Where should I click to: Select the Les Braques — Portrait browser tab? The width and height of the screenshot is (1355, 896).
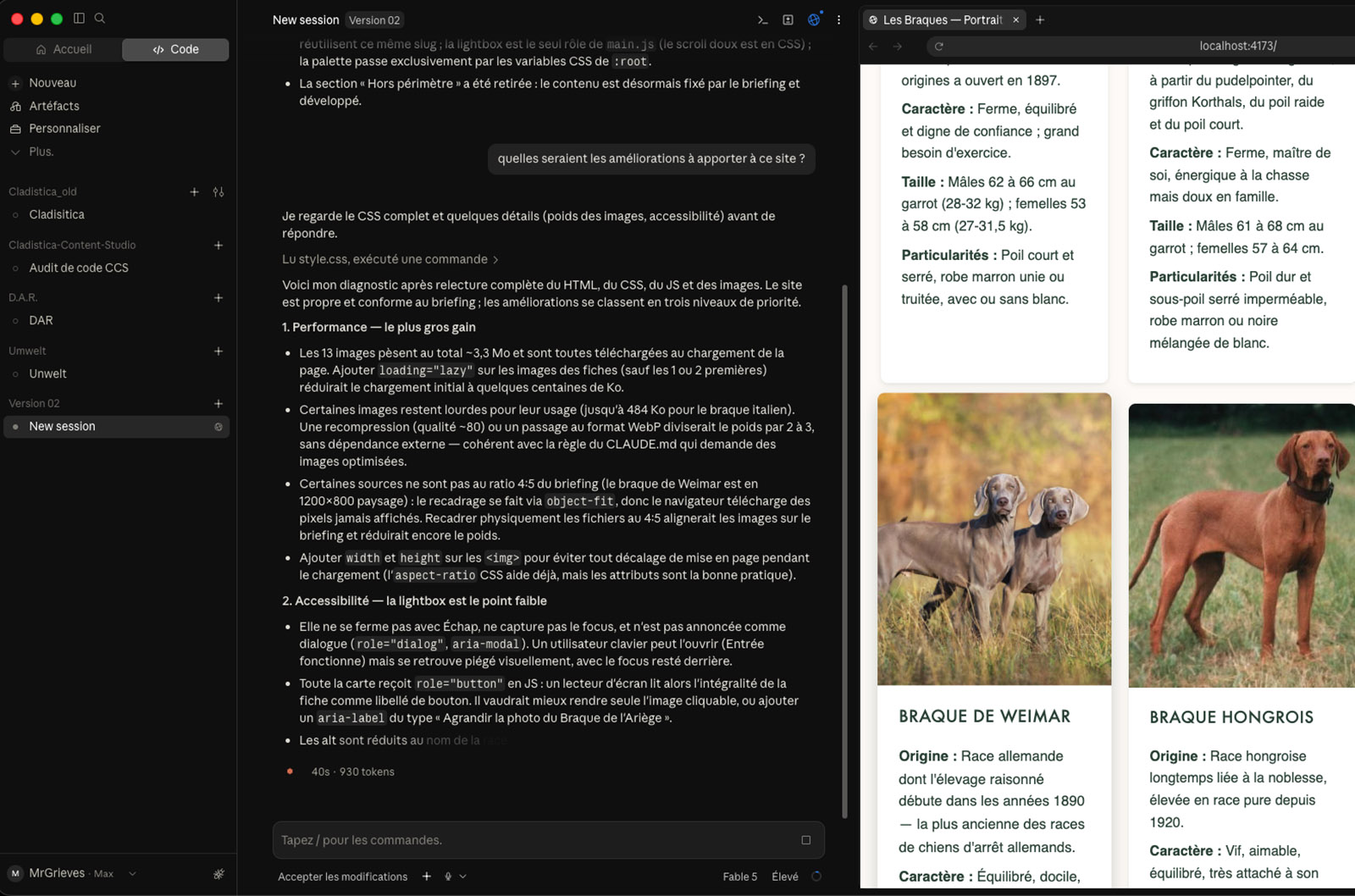point(943,19)
